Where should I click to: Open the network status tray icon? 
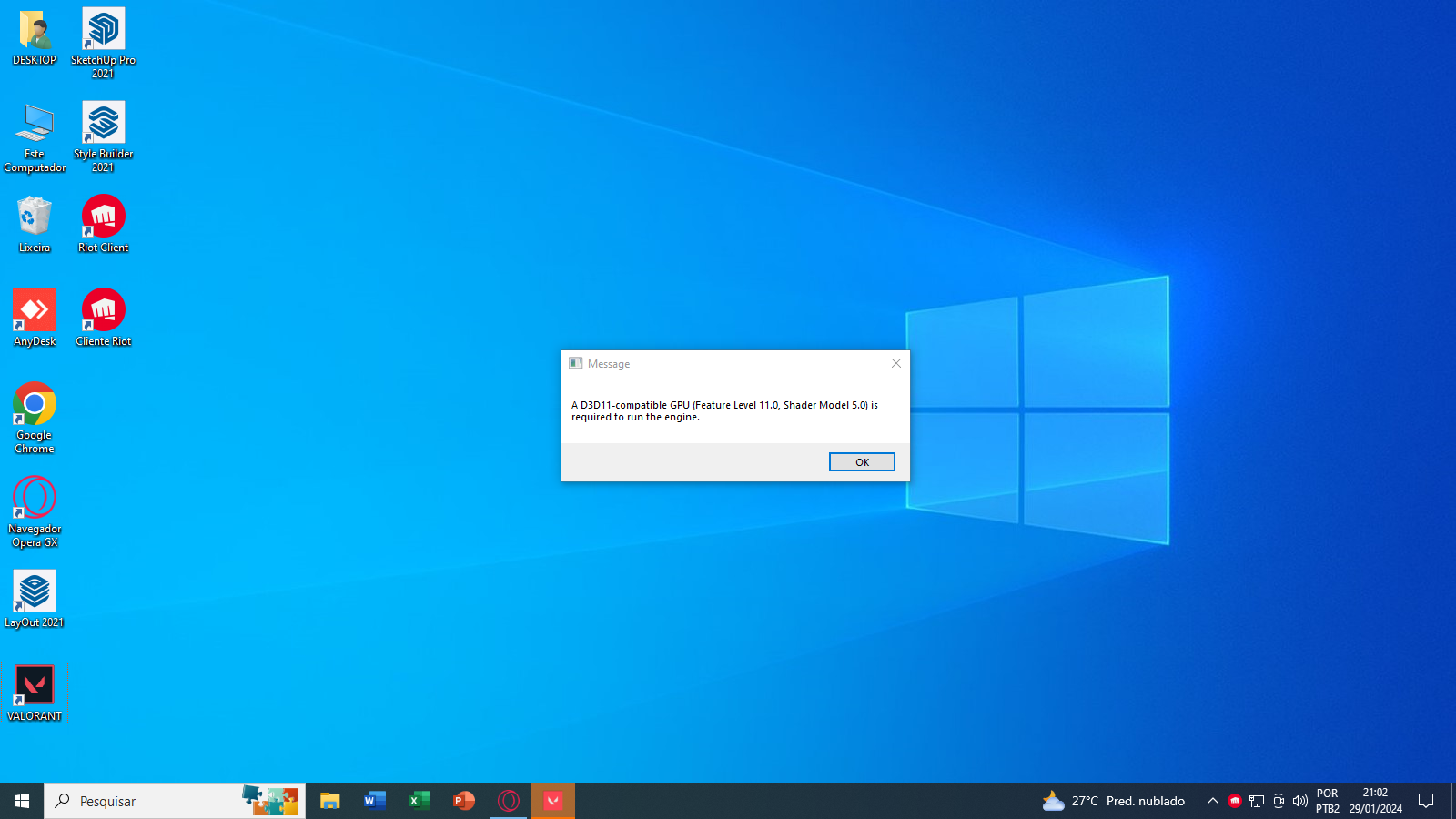click(x=1257, y=801)
